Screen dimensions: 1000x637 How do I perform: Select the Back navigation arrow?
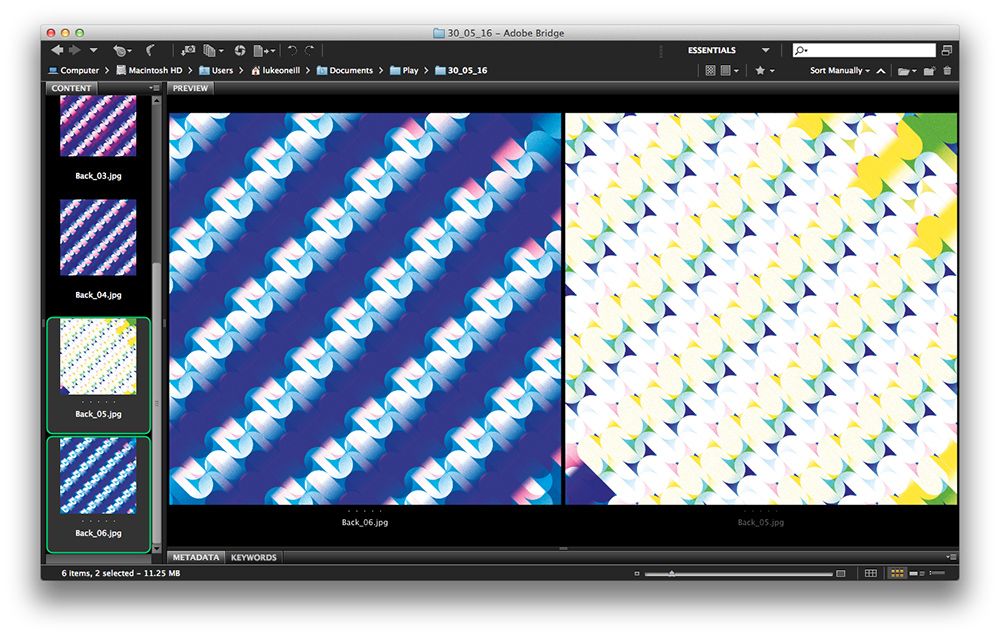[58, 49]
